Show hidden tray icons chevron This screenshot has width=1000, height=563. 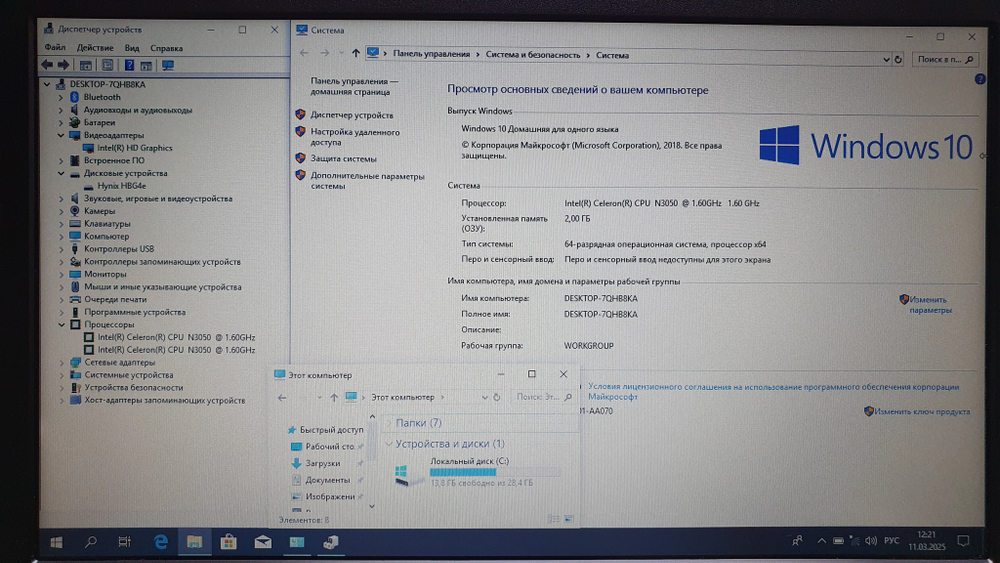(821, 541)
